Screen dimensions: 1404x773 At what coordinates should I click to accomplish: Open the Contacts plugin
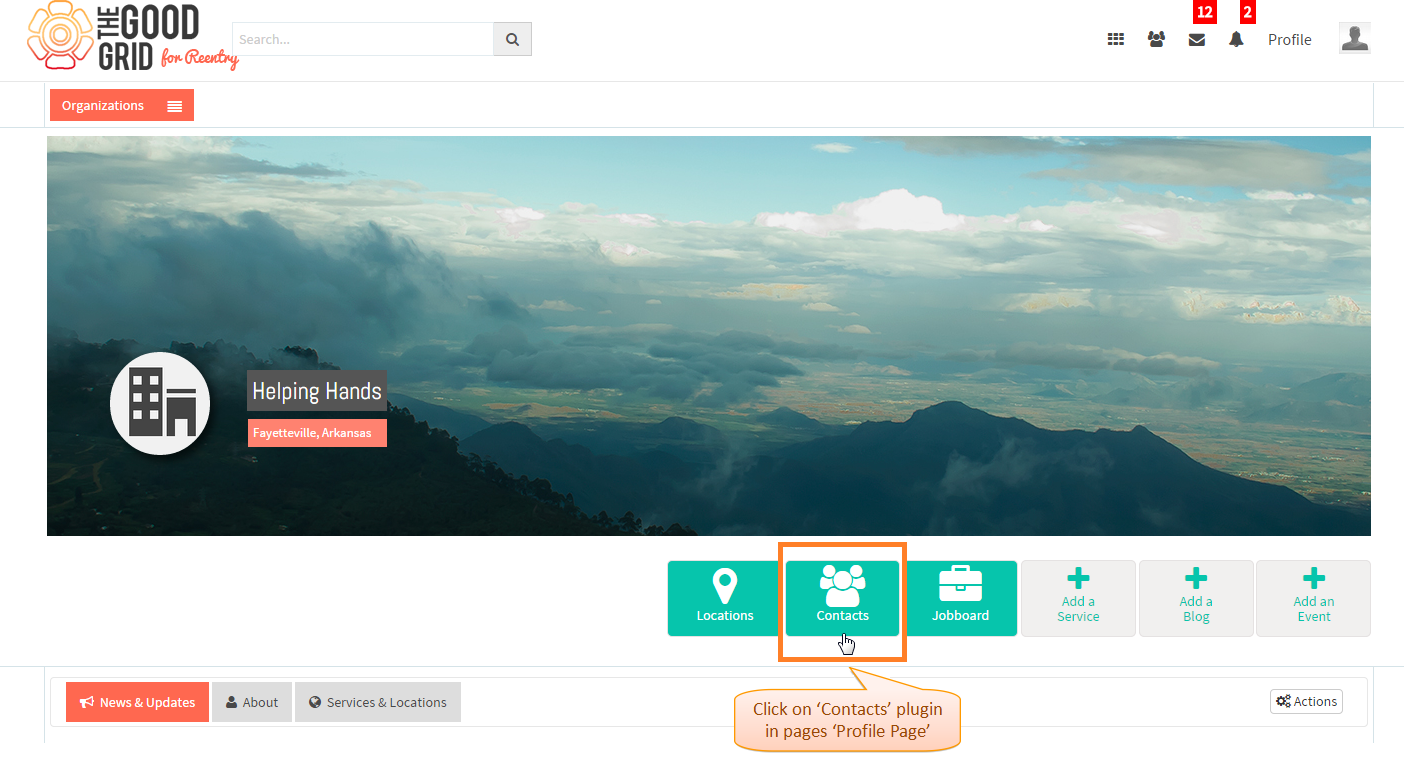(843, 598)
